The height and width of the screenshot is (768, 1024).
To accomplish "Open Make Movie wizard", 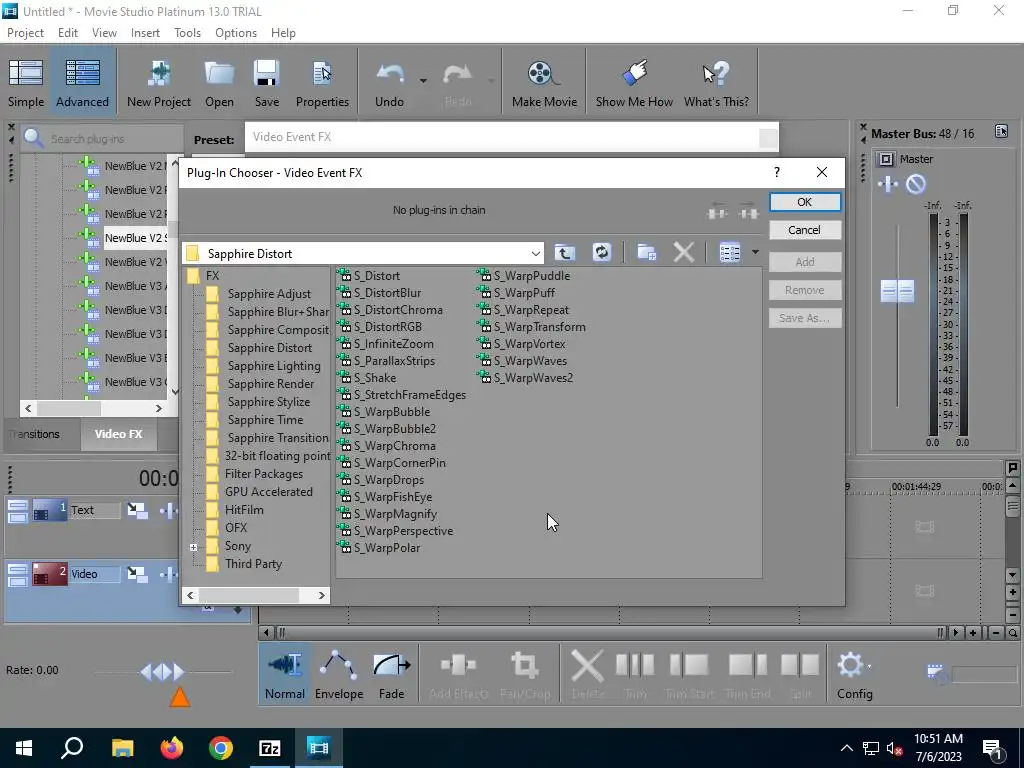I will click(x=544, y=83).
